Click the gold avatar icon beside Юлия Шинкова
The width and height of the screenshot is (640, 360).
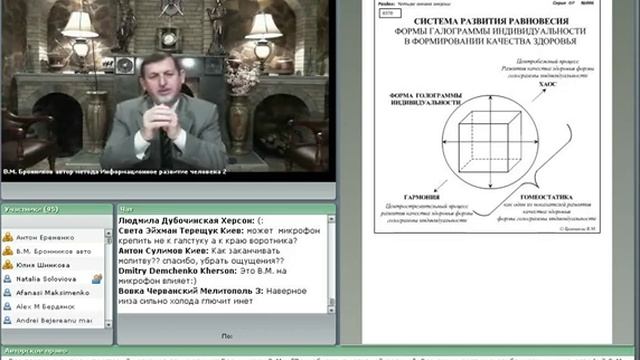coord(8,265)
